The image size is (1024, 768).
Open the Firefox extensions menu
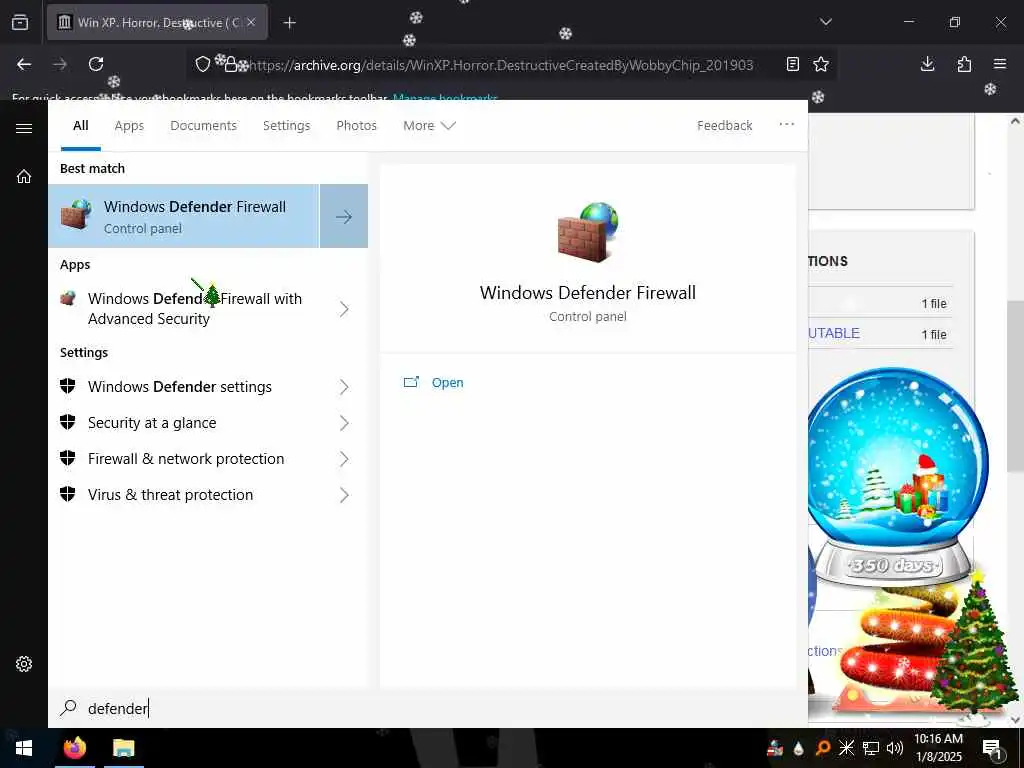coord(964,64)
